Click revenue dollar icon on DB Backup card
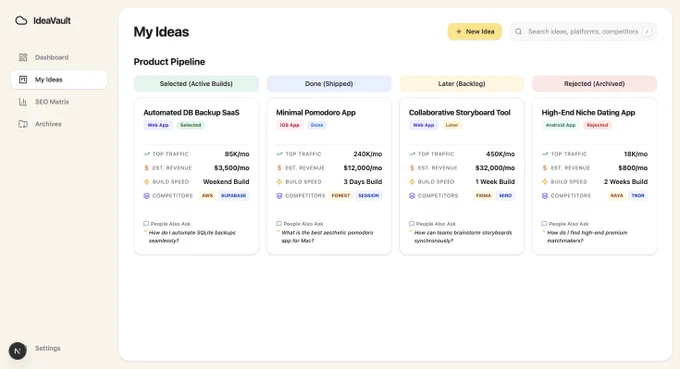Screen dimensions: 680x369 pos(147,168)
